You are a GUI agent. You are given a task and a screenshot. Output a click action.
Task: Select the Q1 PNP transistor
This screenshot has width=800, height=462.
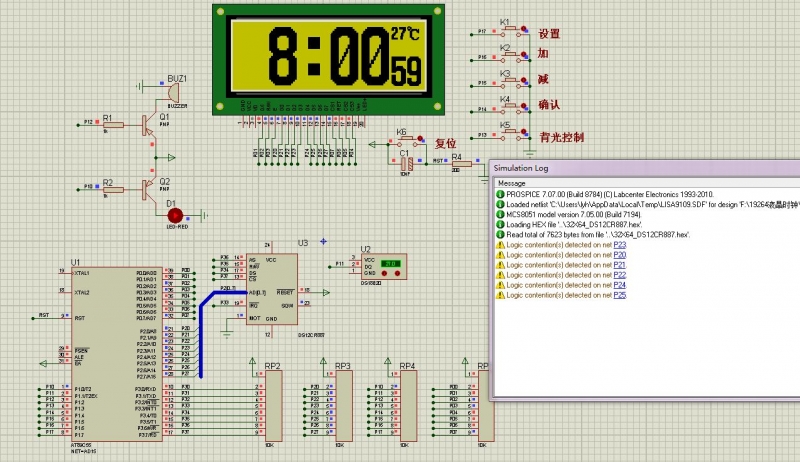click(149, 125)
